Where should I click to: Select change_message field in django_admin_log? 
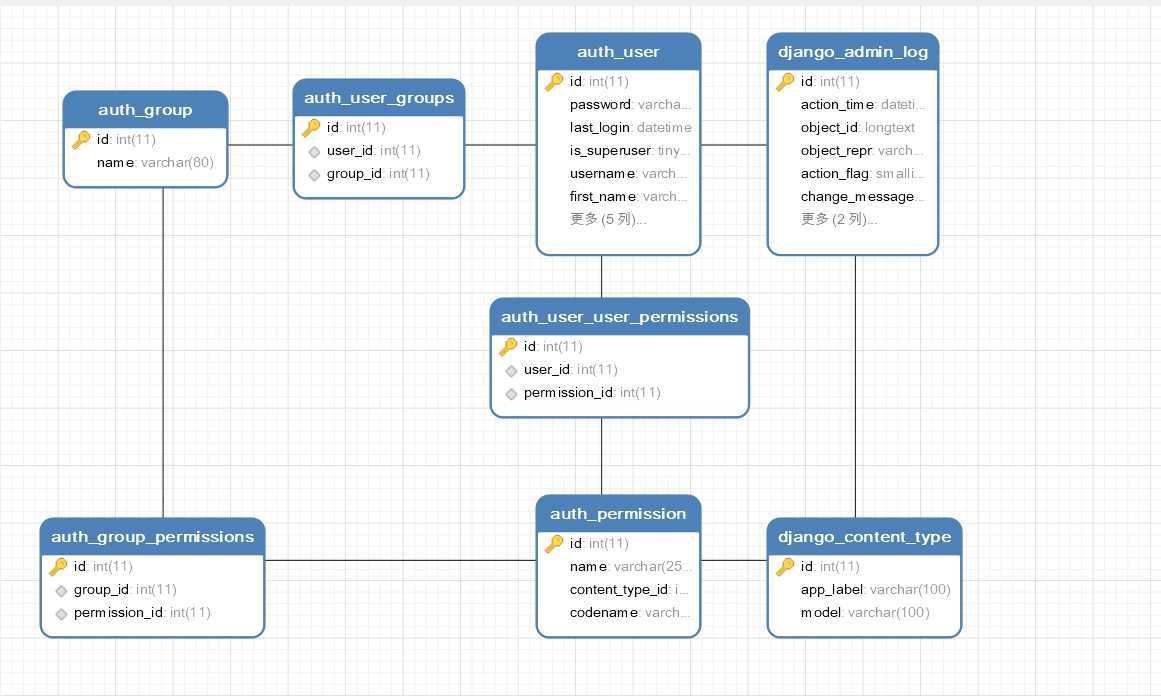point(862,196)
